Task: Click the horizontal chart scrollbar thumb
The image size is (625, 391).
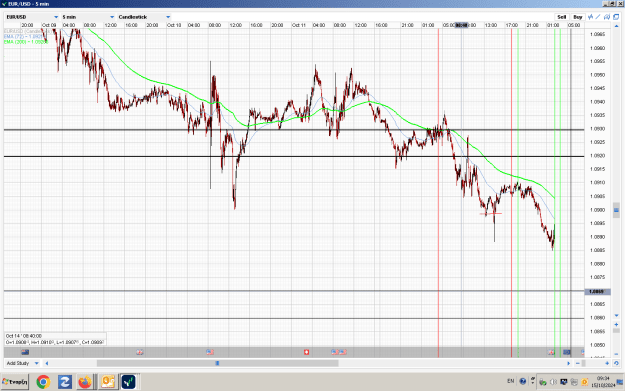Action: [x=218, y=363]
